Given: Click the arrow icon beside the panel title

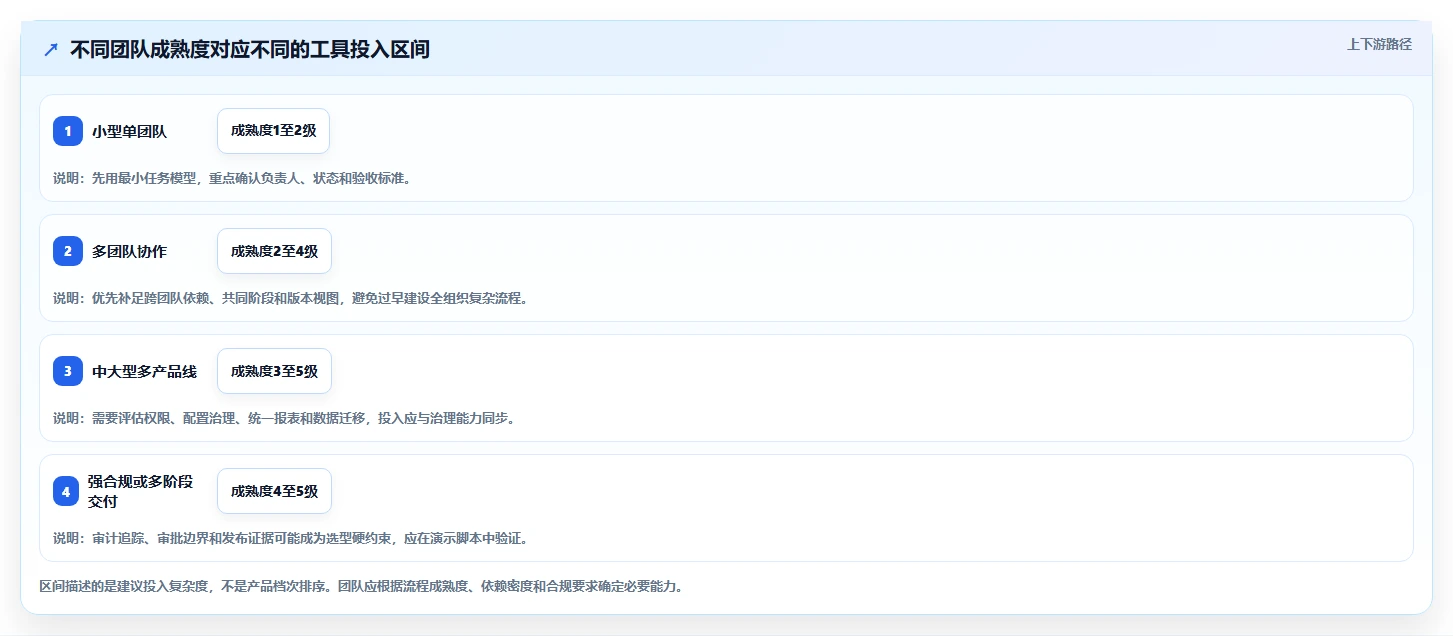Looking at the screenshot, I should tap(51, 50).
